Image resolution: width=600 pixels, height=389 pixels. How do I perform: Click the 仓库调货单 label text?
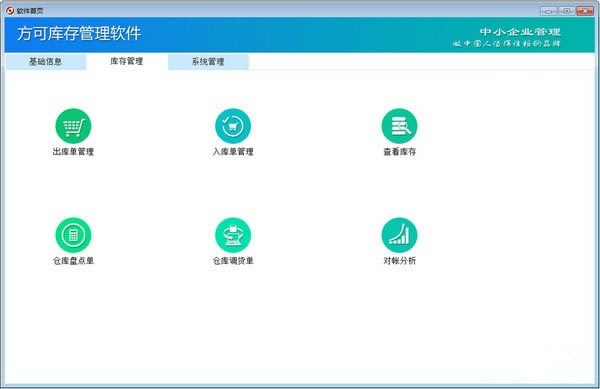tap(233, 261)
